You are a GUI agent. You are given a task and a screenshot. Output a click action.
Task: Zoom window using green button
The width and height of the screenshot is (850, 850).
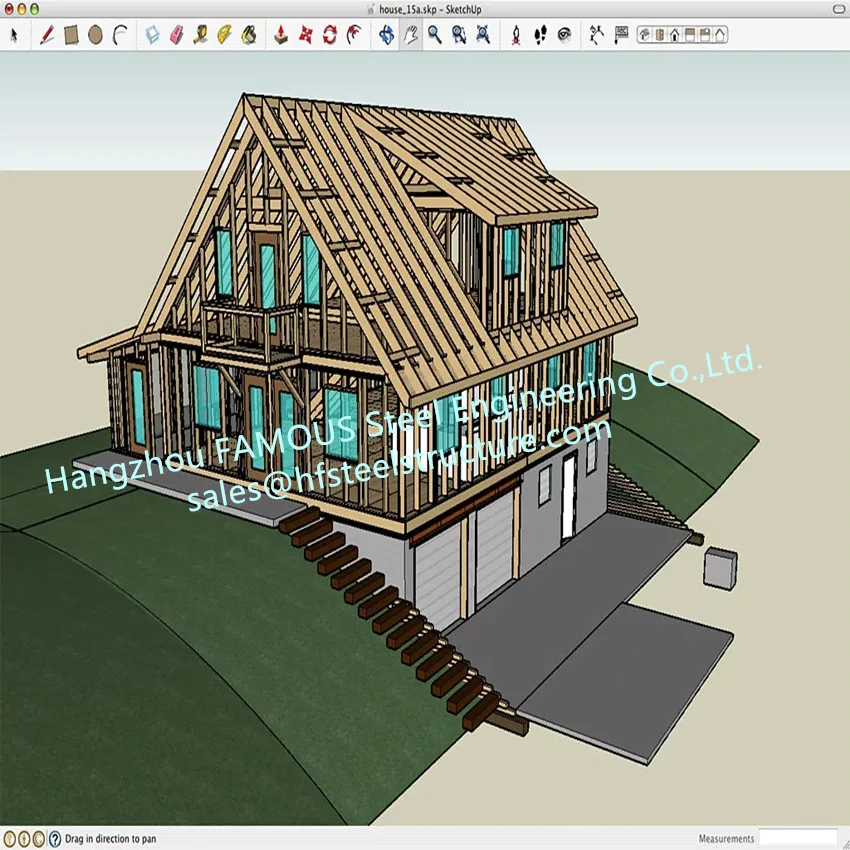pyautogui.click(x=35, y=9)
